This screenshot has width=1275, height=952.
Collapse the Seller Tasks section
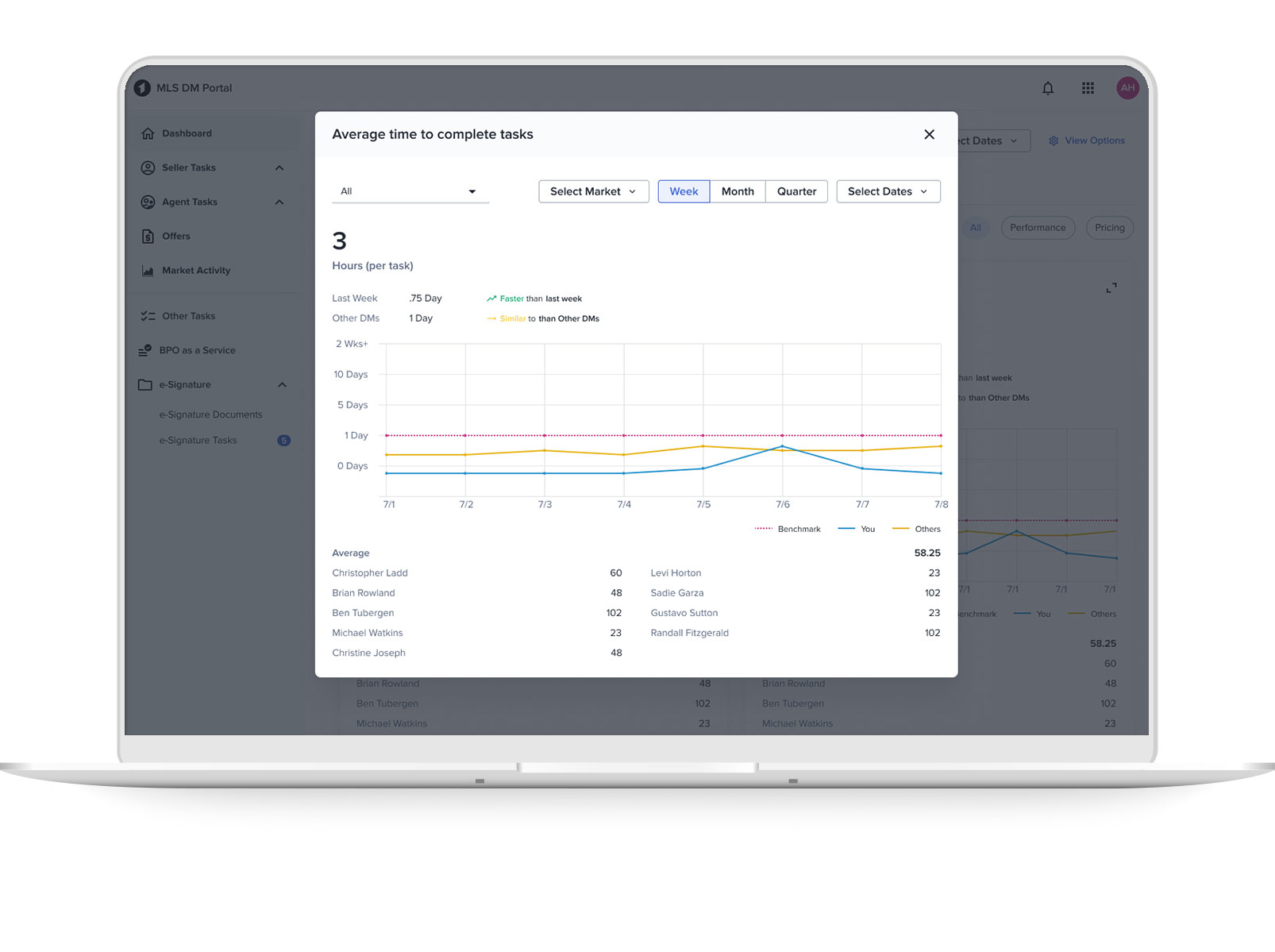point(279,168)
